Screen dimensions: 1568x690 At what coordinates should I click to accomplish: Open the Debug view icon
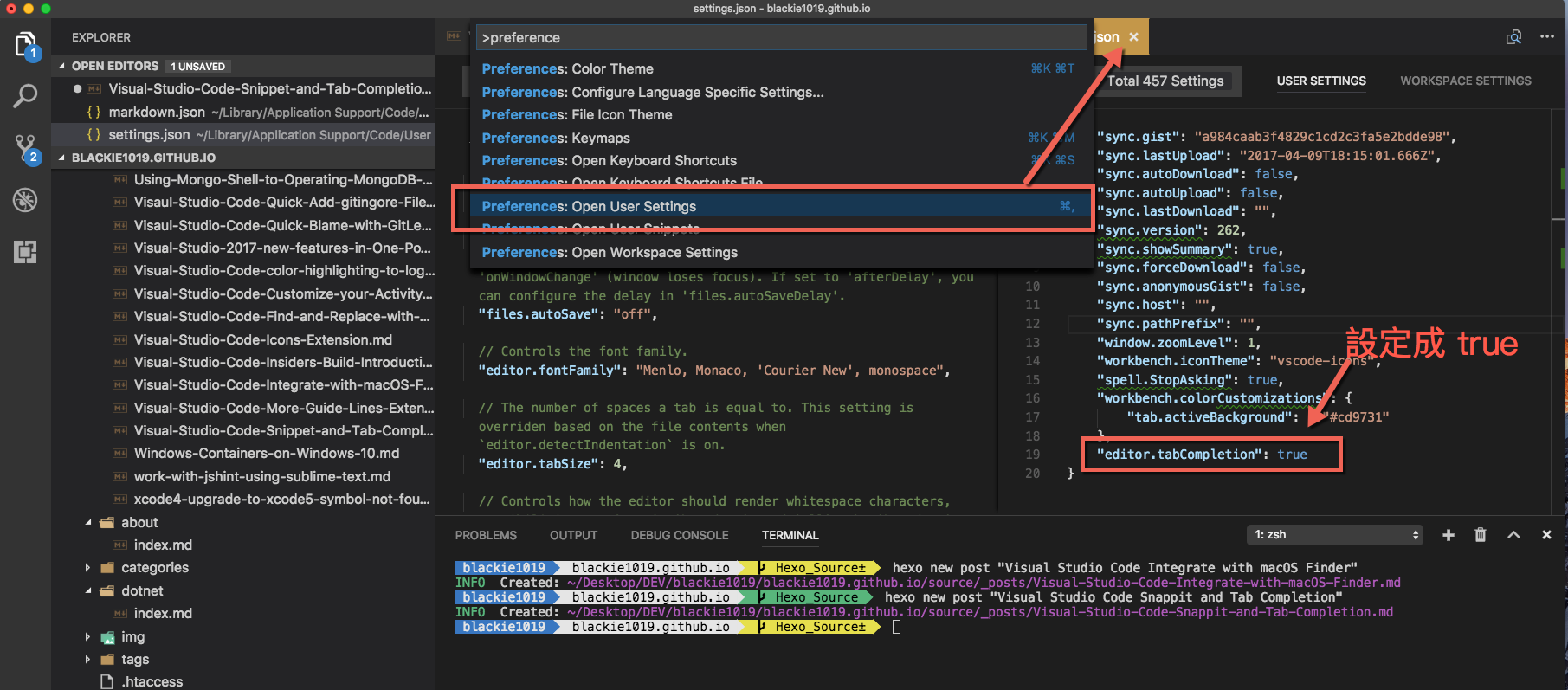click(25, 200)
